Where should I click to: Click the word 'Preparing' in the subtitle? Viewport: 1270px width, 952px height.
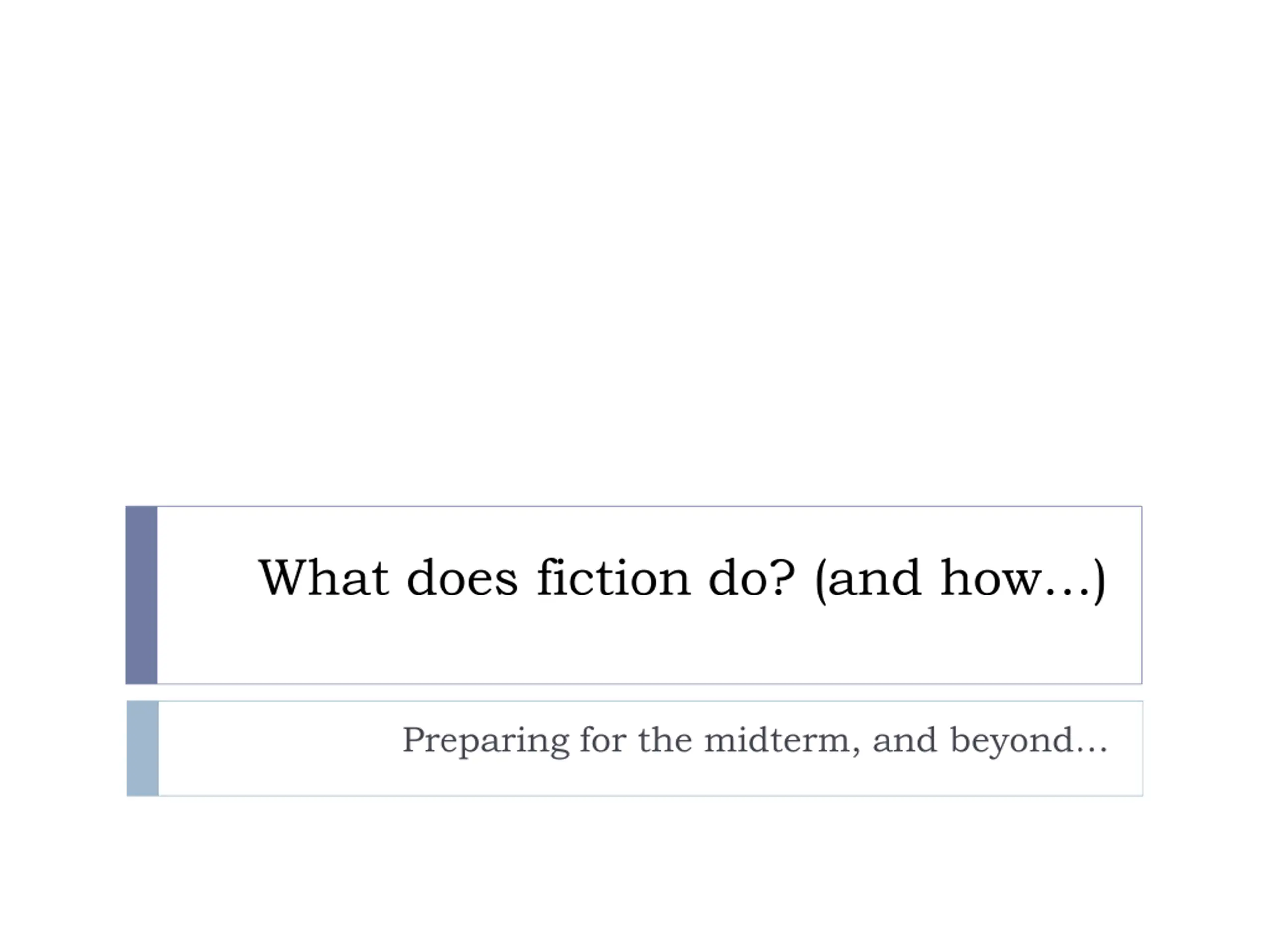[x=486, y=740]
